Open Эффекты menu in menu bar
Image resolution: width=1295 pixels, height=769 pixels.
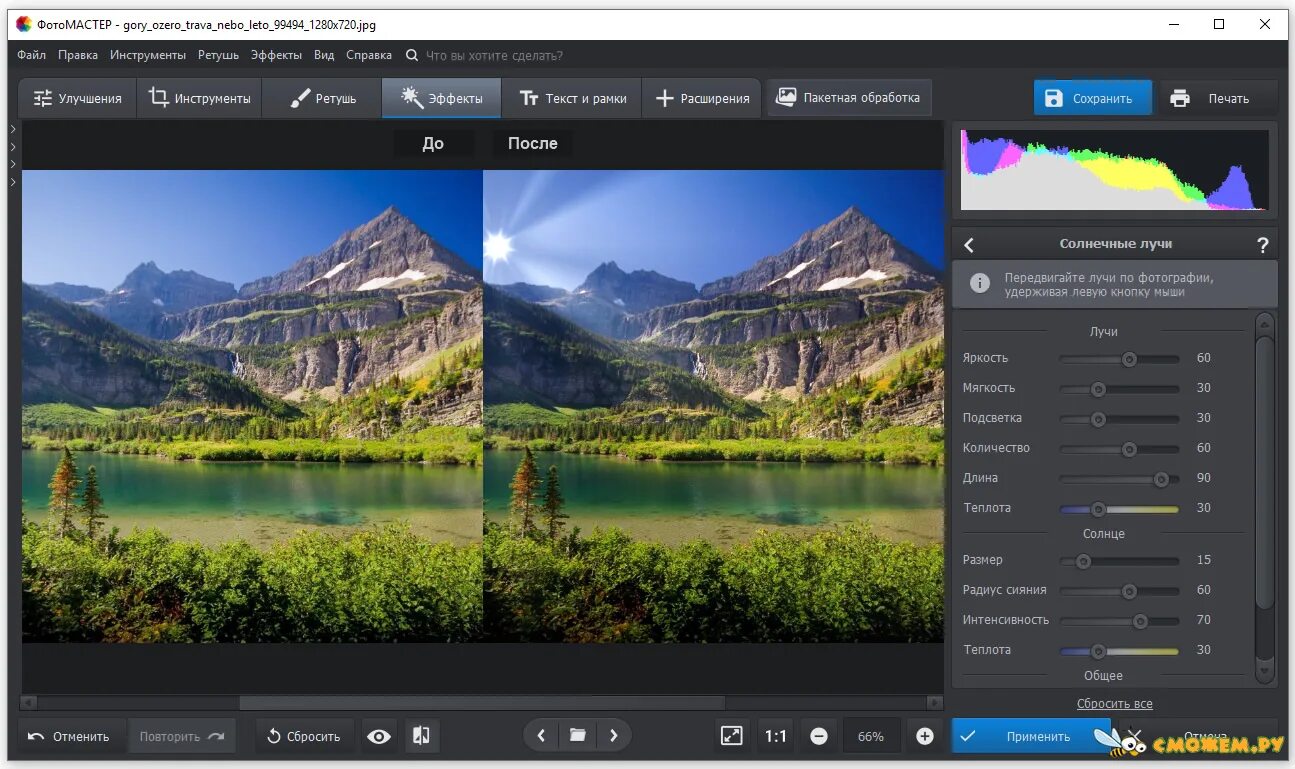tap(276, 55)
